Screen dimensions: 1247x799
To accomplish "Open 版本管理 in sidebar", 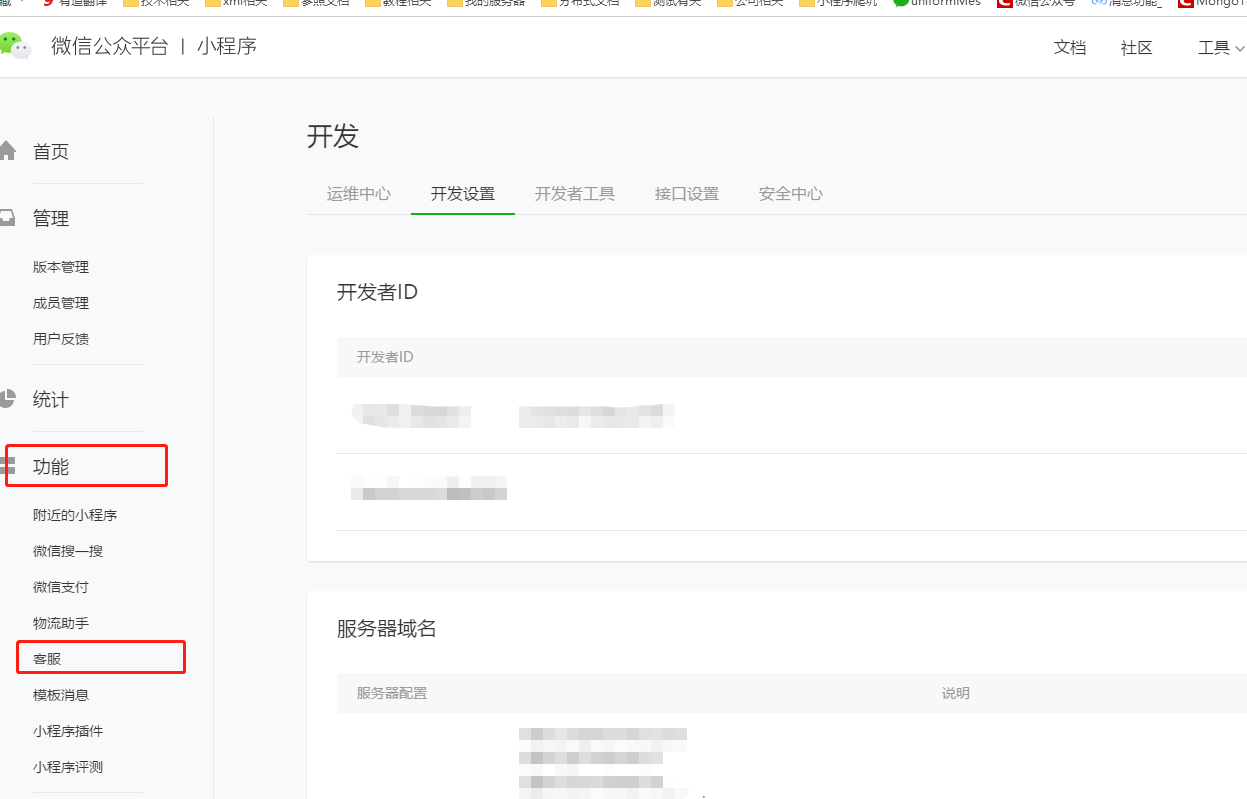I will (x=61, y=267).
